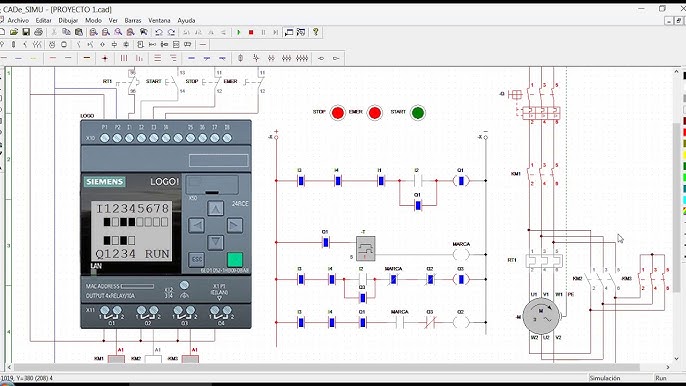Click the motor M symbol in power circuit
The width and height of the screenshot is (686, 386).
point(541,316)
